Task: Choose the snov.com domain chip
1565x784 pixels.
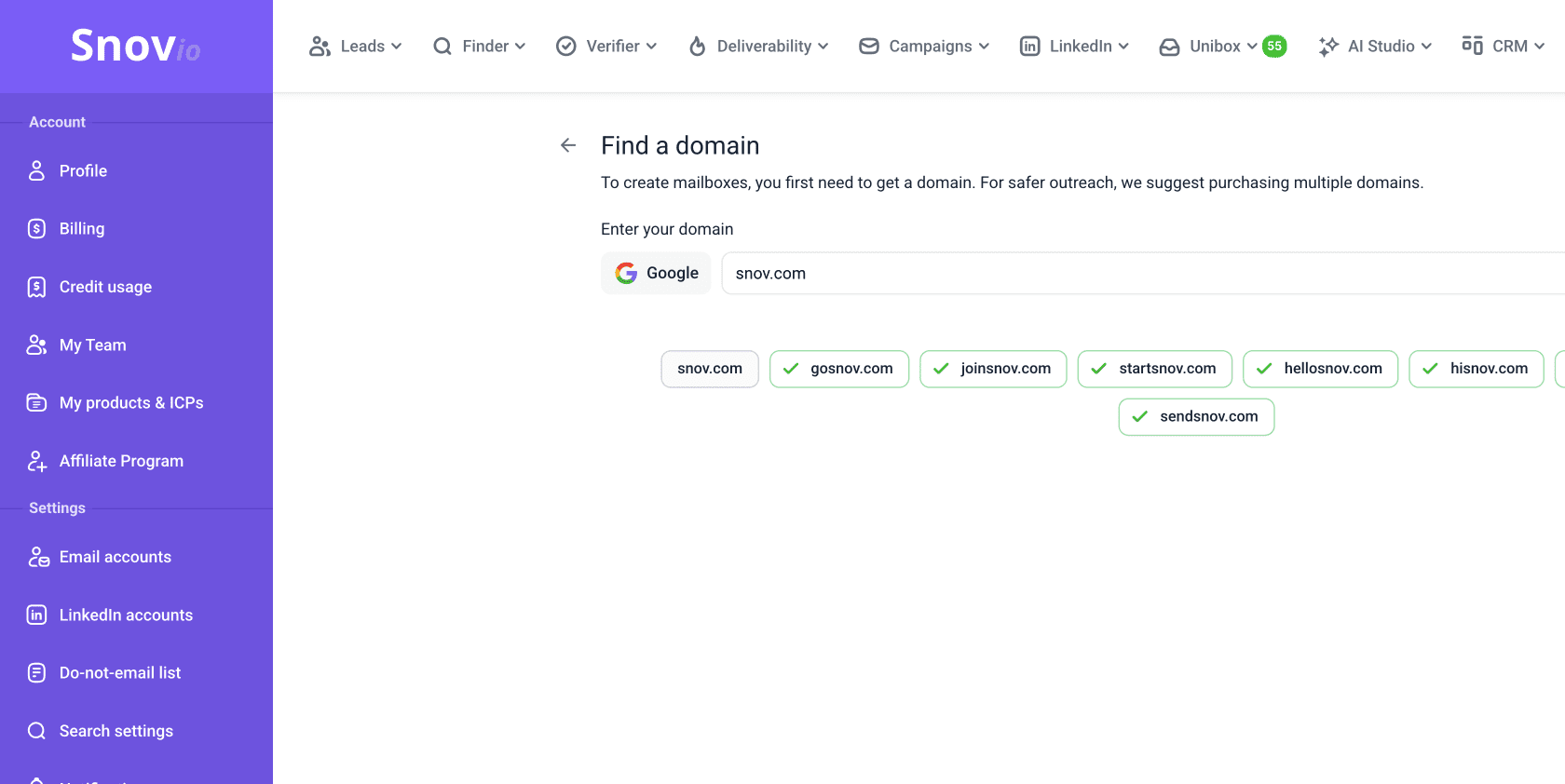Action: (710, 369)
